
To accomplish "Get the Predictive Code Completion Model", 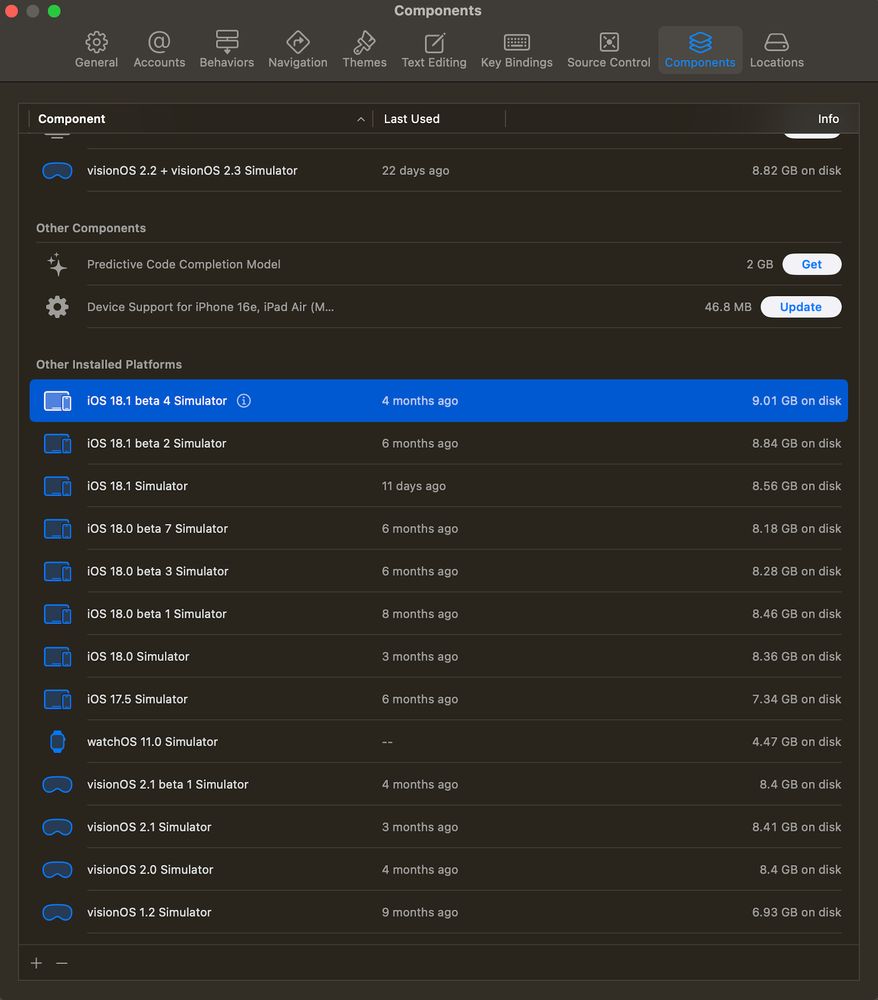I will (x=812, y=264).
